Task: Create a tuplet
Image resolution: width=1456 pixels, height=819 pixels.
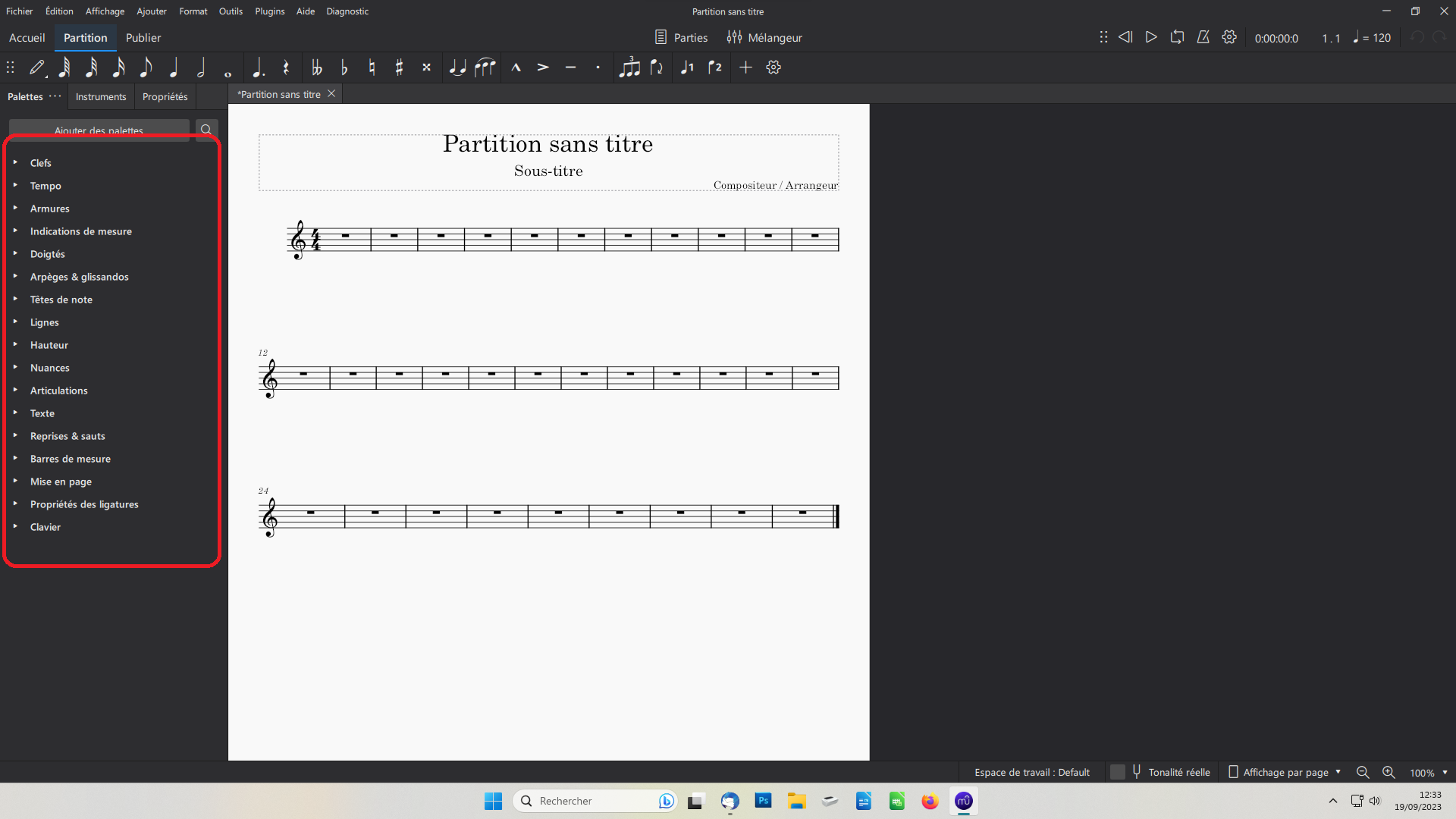Action: [630, 67]
